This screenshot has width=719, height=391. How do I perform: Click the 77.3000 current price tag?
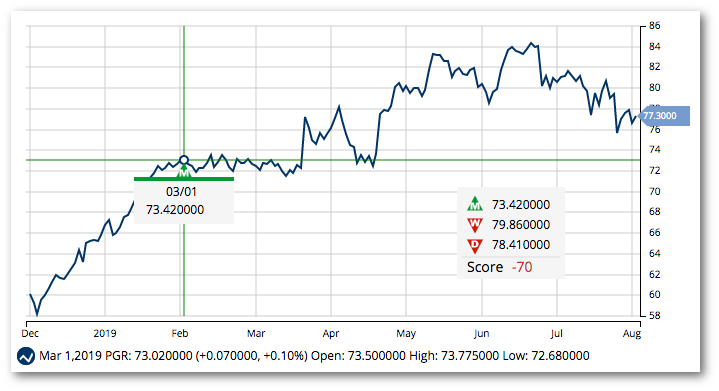tap(664, 116)
